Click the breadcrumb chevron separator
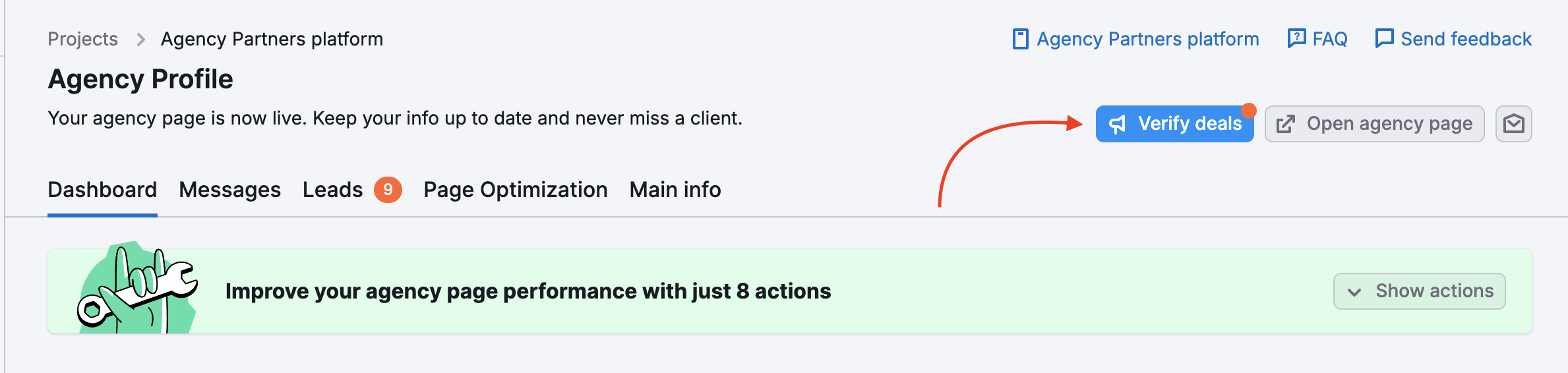Screen dimensions: 1568x373 point(140,40)
